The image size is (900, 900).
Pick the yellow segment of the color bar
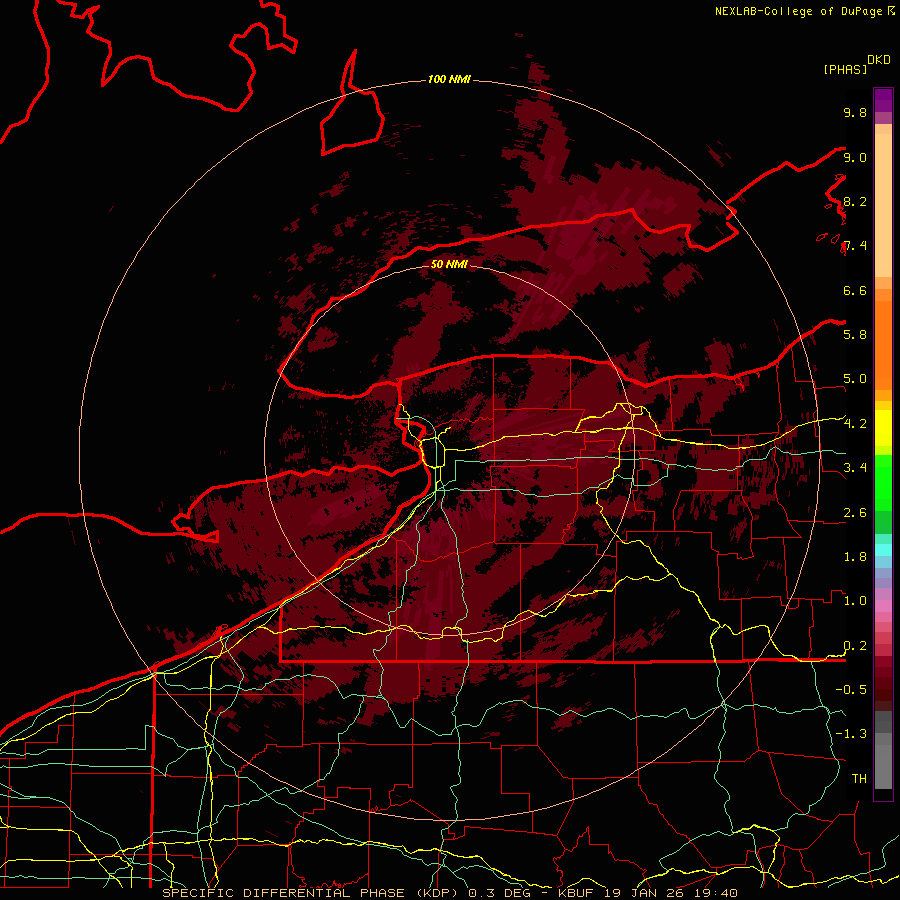[883, 428]
